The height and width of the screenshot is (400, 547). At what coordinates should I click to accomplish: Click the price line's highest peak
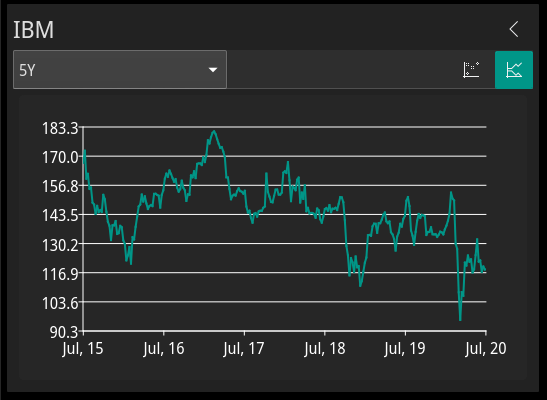[214, 131]
